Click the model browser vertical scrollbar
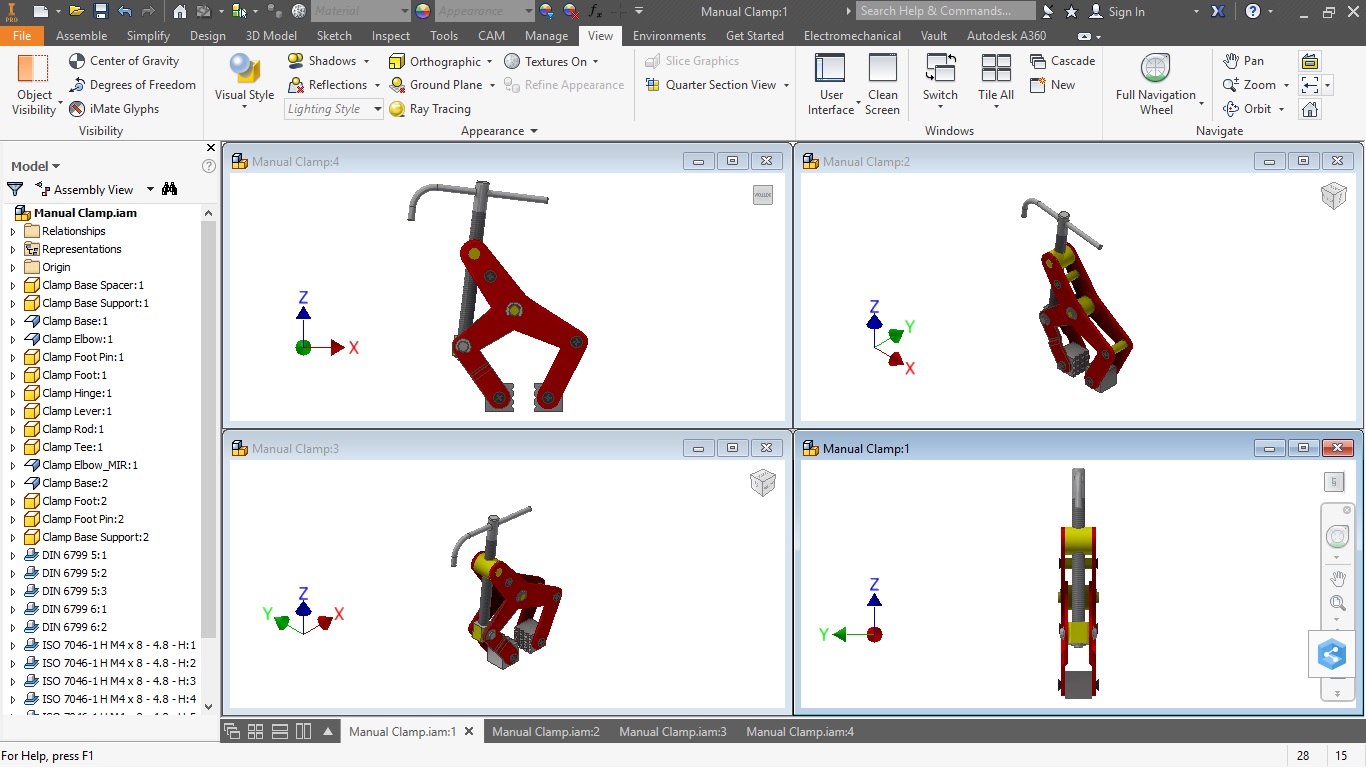This screenshot has width=1366, height=768. [208, 430]
